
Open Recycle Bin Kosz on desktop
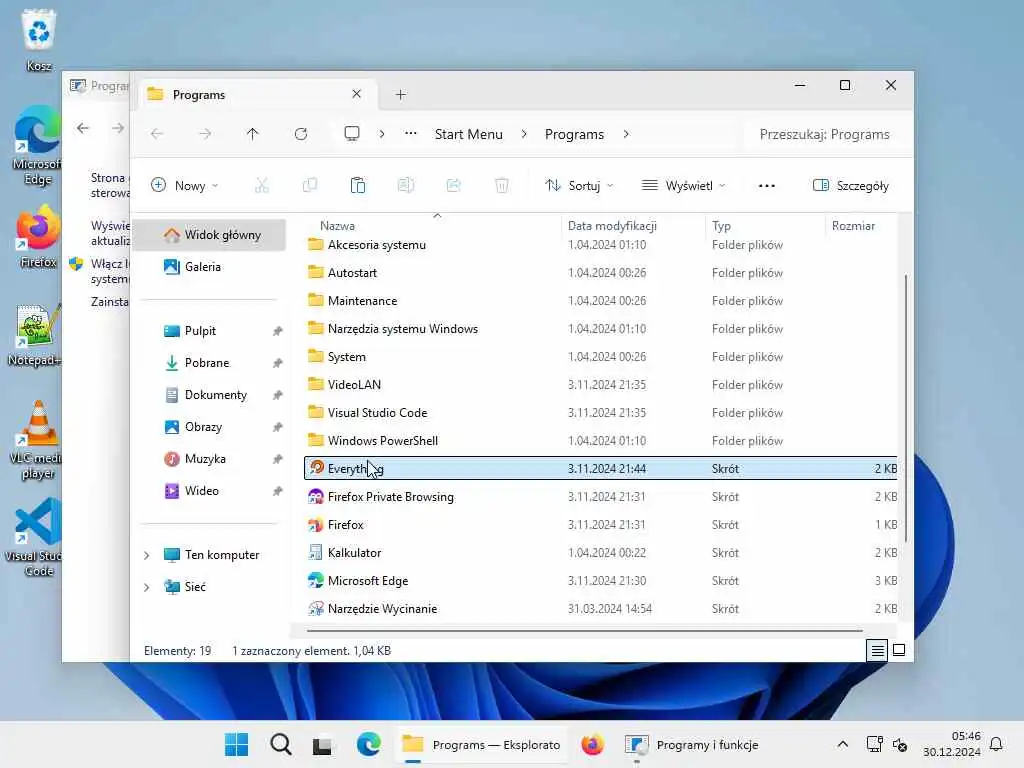coord(39,40)
